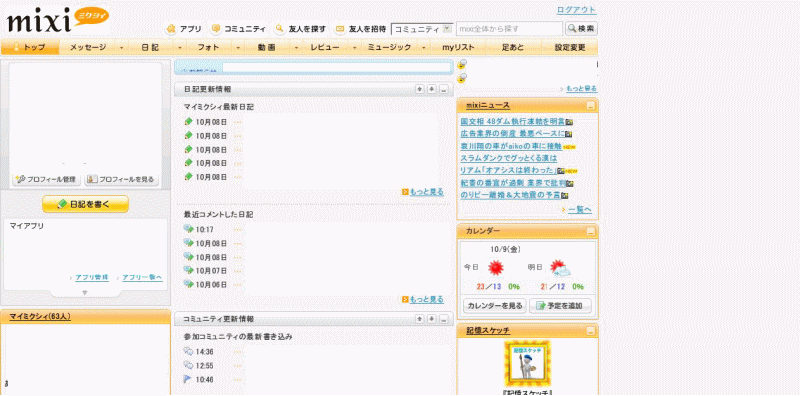
Task: Open the アプリ管理 link
Action: point(92,278)
